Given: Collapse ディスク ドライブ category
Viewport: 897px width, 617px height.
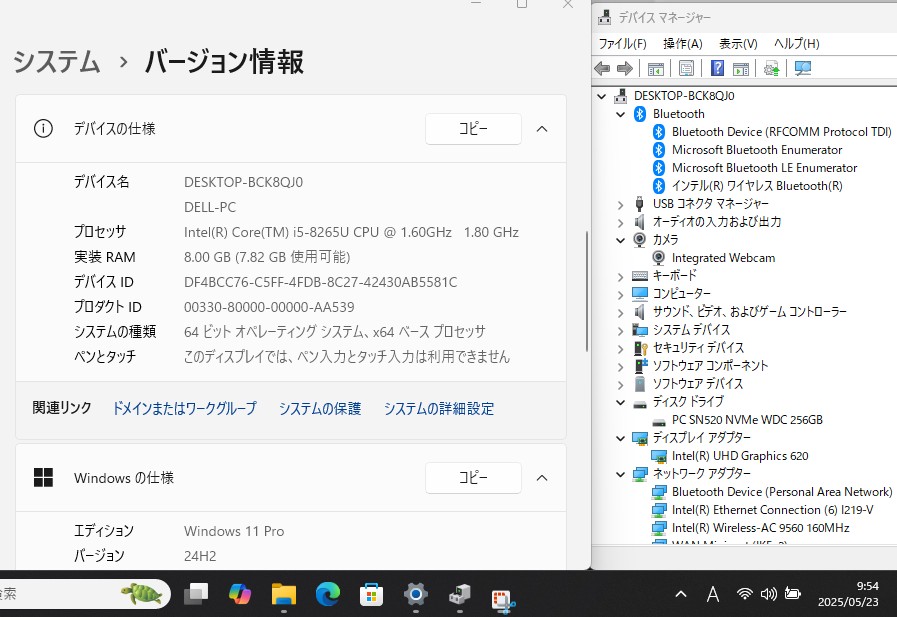Looking at the screenshot, I should 620,402.
